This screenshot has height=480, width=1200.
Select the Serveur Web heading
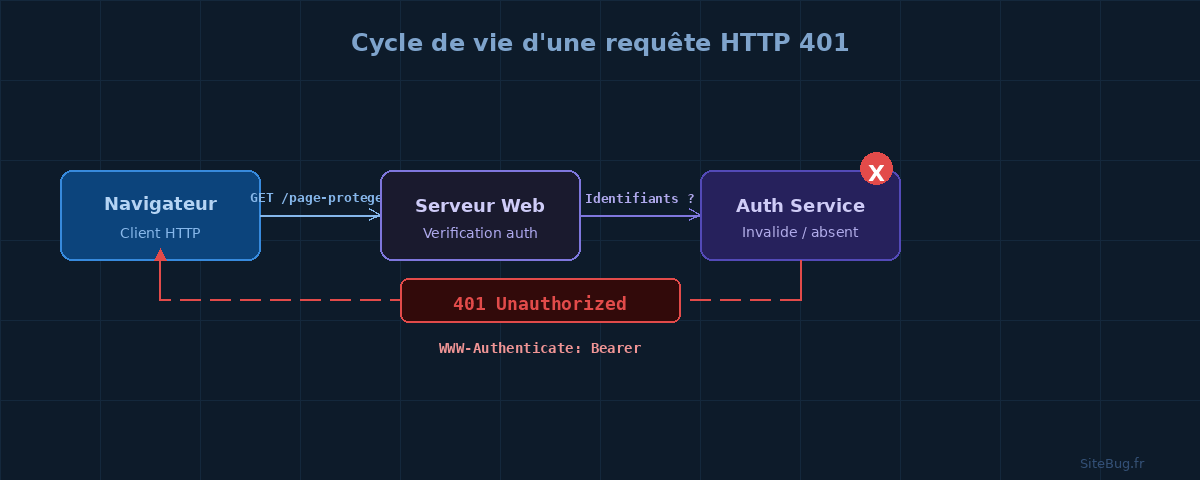pos(480,205)
